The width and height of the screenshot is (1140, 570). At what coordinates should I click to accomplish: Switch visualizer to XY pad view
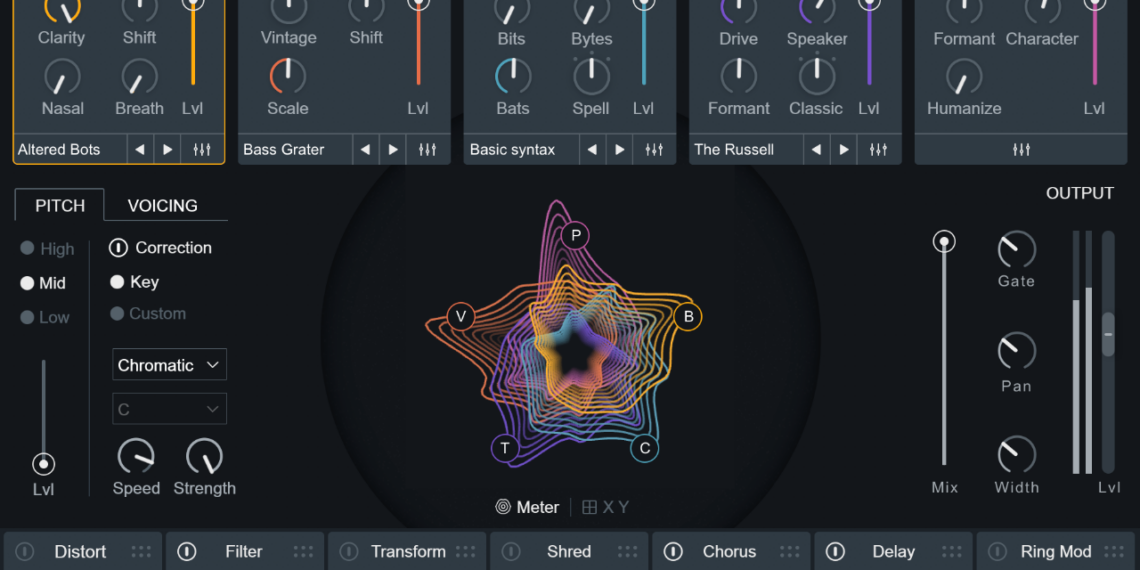point(606,507)
